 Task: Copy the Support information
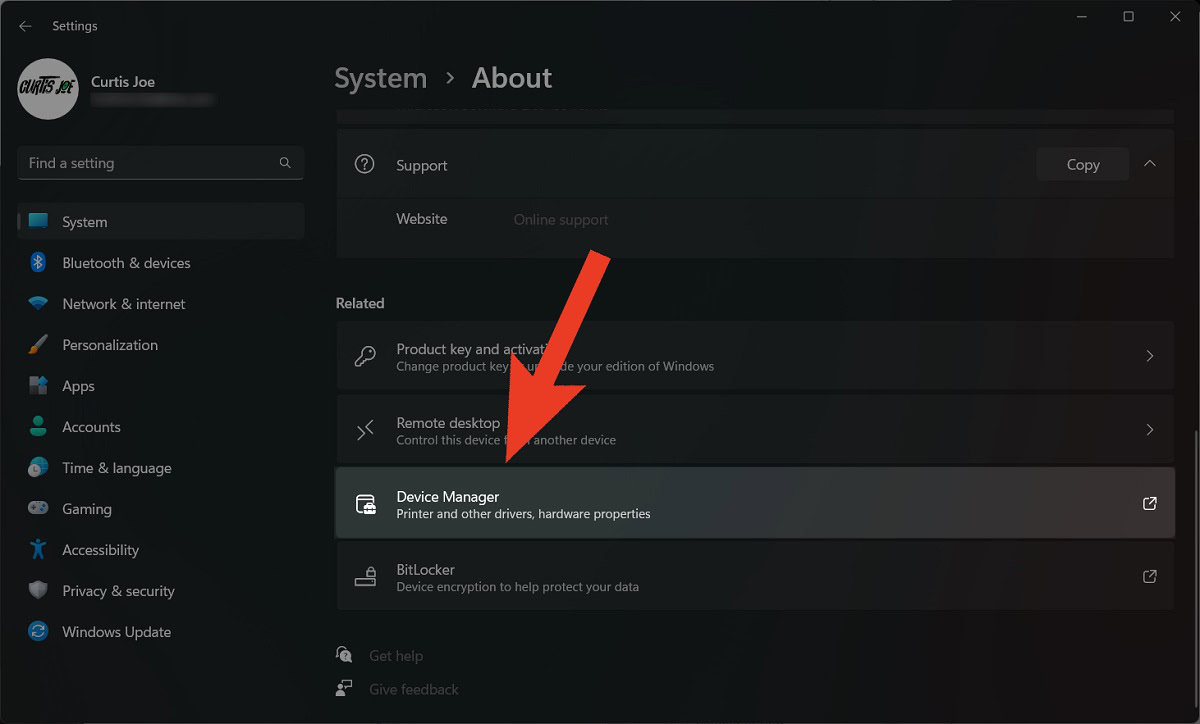[1082, 165]
